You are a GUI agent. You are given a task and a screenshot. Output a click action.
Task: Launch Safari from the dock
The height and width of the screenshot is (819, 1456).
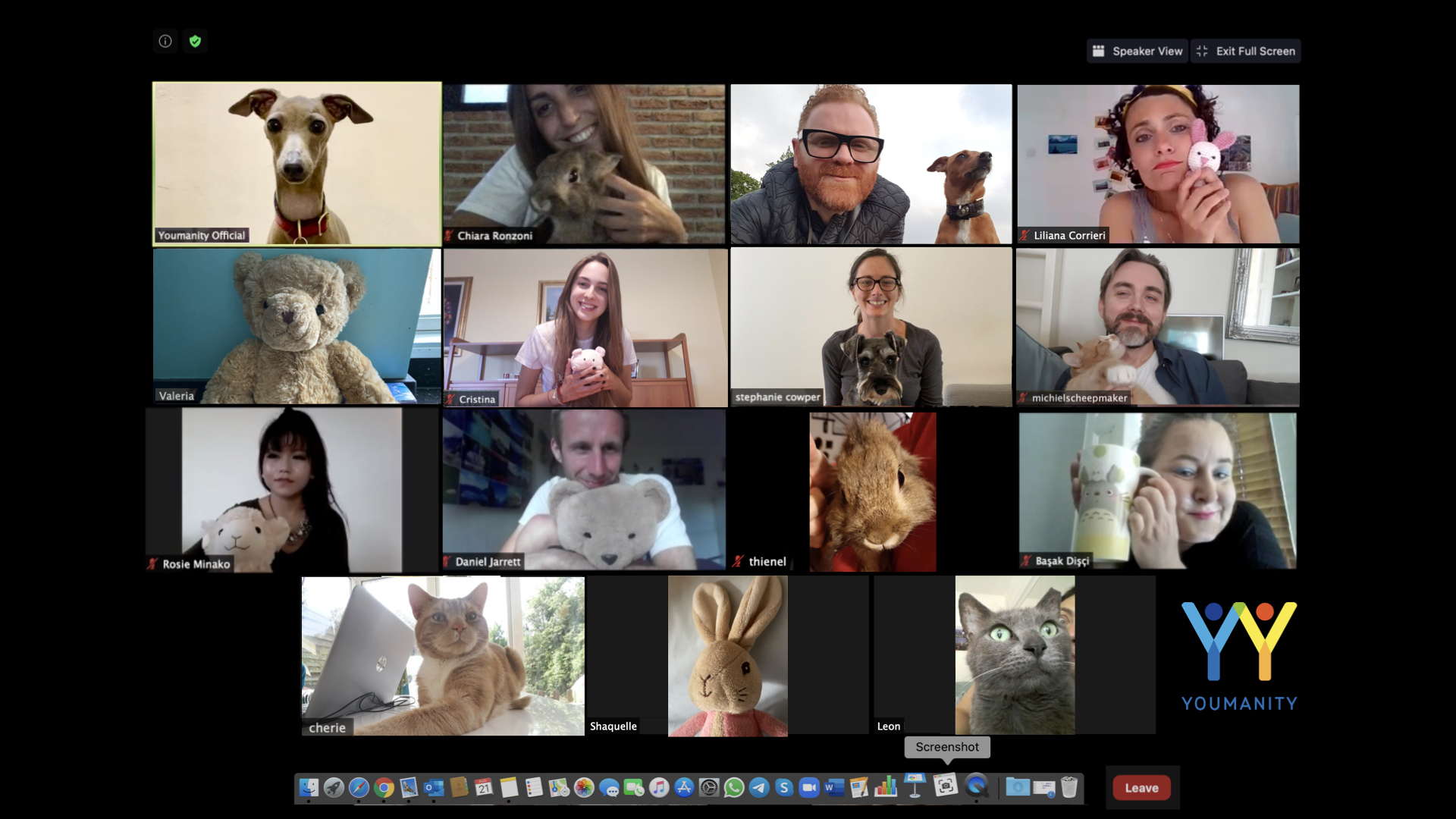pyautogui.click(x=359, y=788)
